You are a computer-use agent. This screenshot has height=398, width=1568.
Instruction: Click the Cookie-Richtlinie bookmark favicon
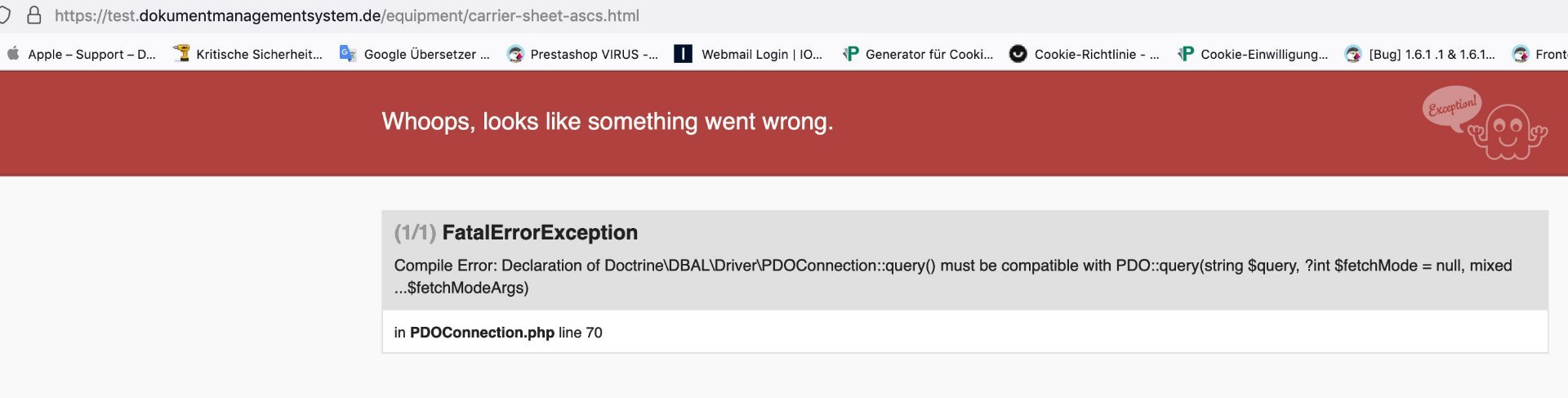[x=1018, y=54]
